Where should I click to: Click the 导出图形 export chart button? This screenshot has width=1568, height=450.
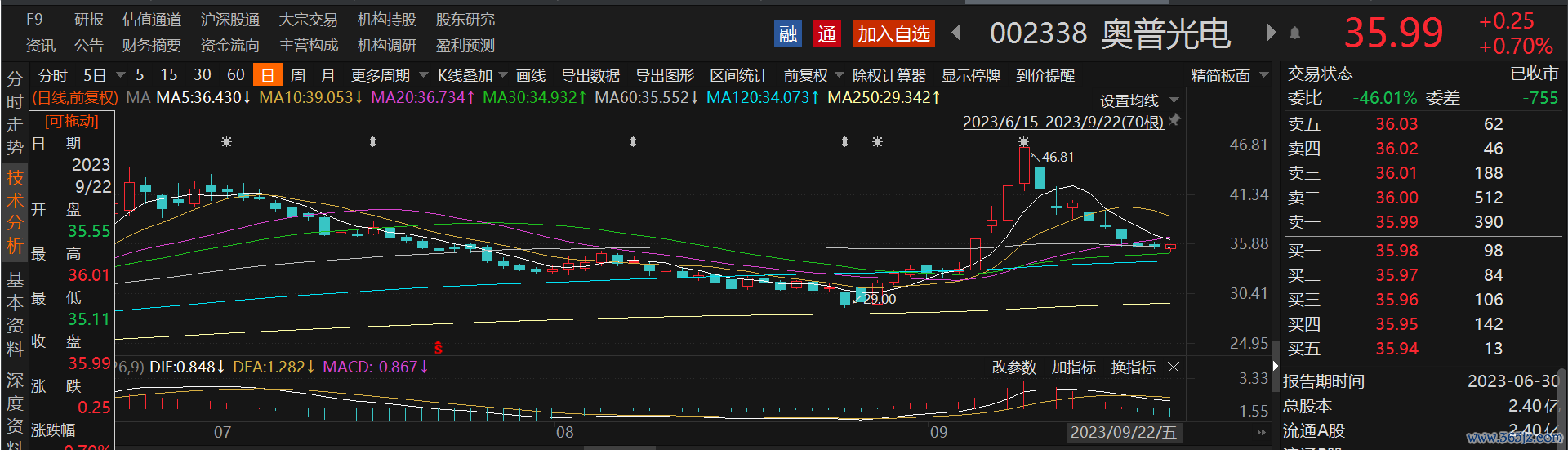(665, 75)
